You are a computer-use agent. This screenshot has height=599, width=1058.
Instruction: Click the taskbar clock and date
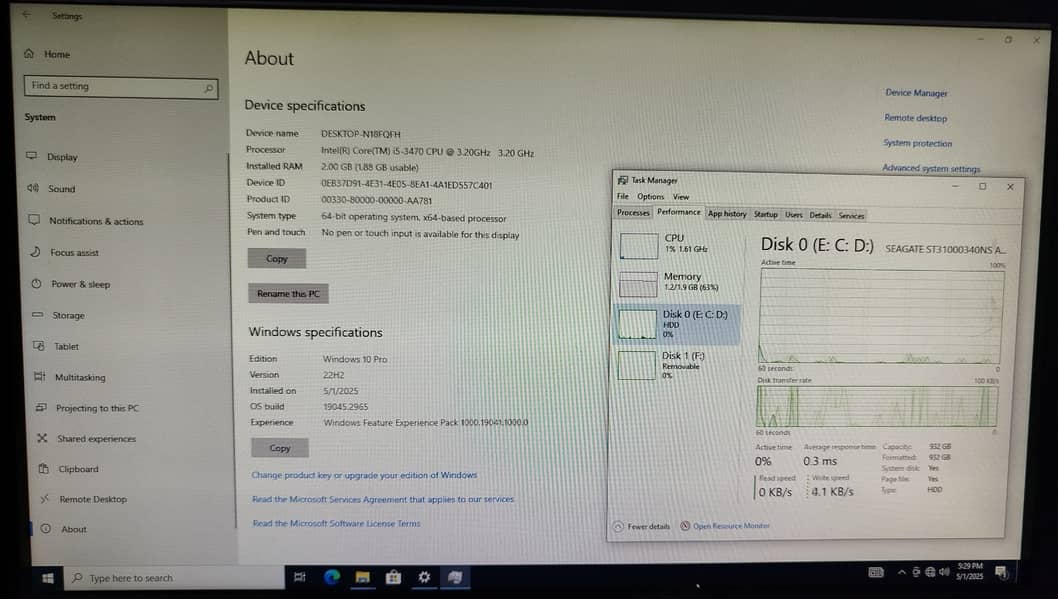[970, 572]
